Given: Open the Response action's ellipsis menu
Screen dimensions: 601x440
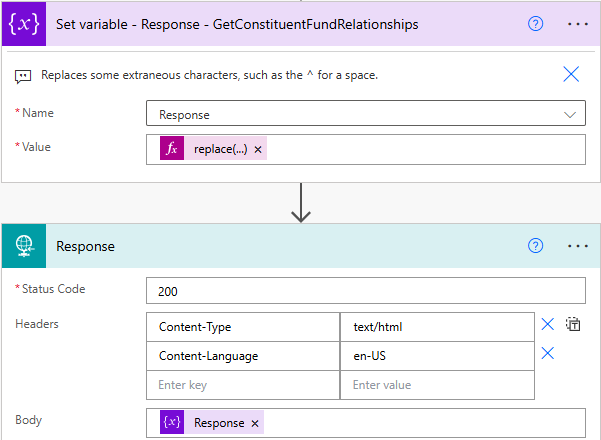Looking at the screenshot, I should 577,246.
